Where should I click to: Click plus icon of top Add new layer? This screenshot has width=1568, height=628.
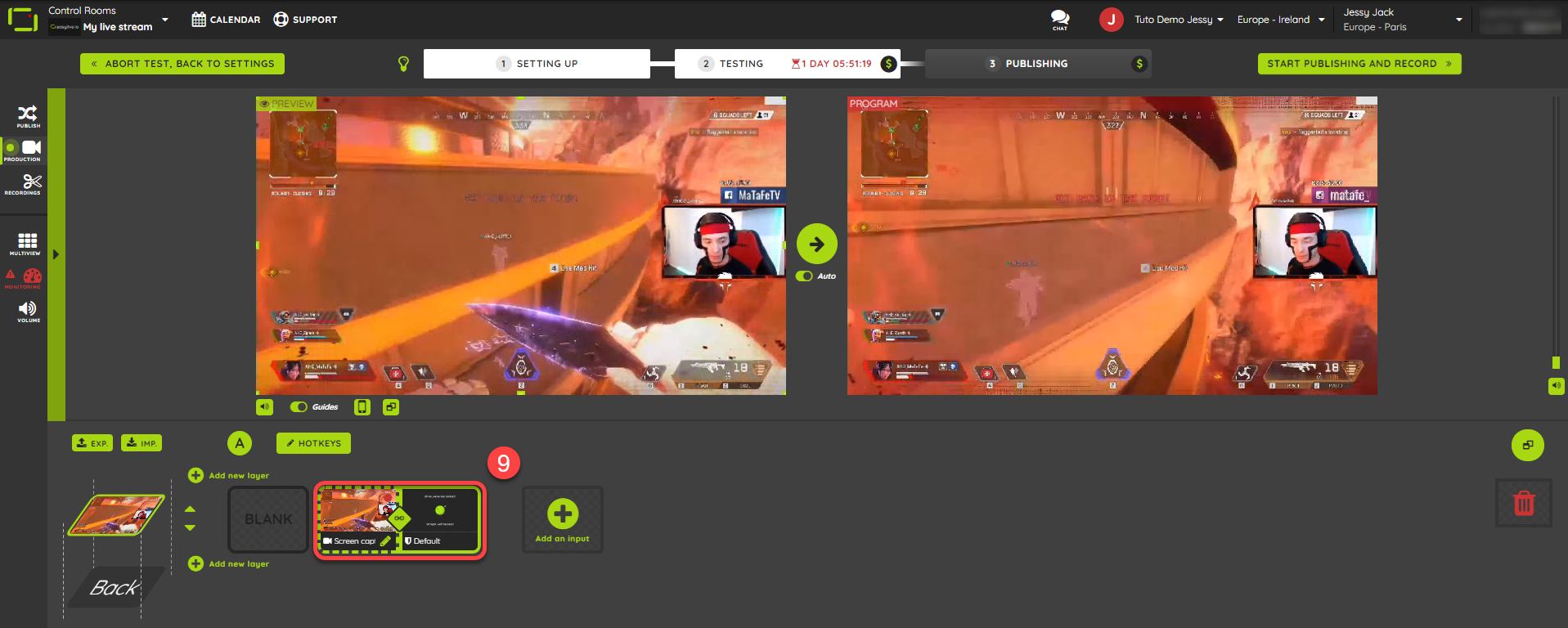[x=195, y=475]
